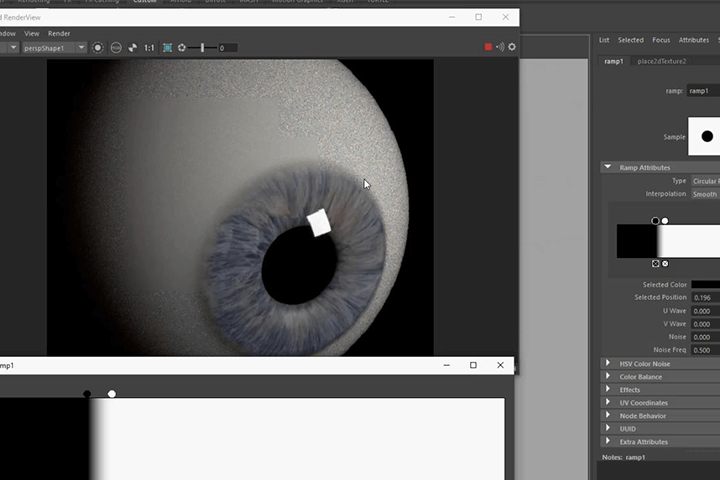
Task: Close the ramp1 window
Action: pyautogui.click(x=501, y=365)
